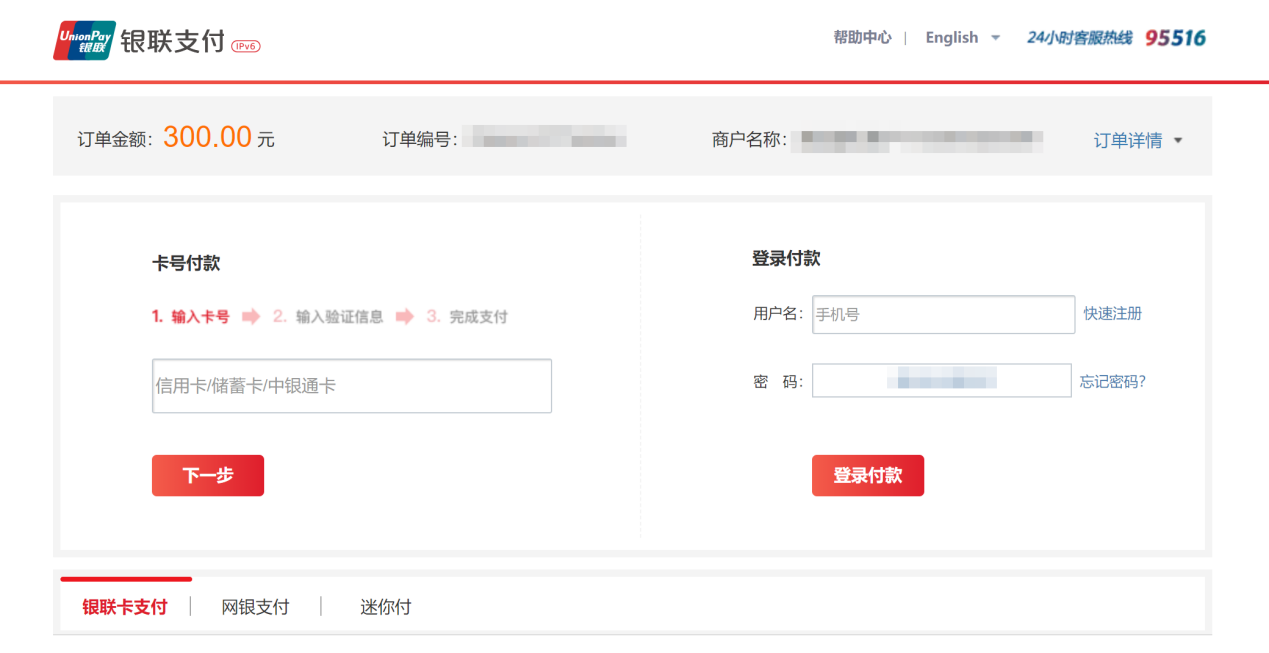Select the 银联卡支付 tab
The height and width of the screenshot is (653, 1269).
coord(125,607)
